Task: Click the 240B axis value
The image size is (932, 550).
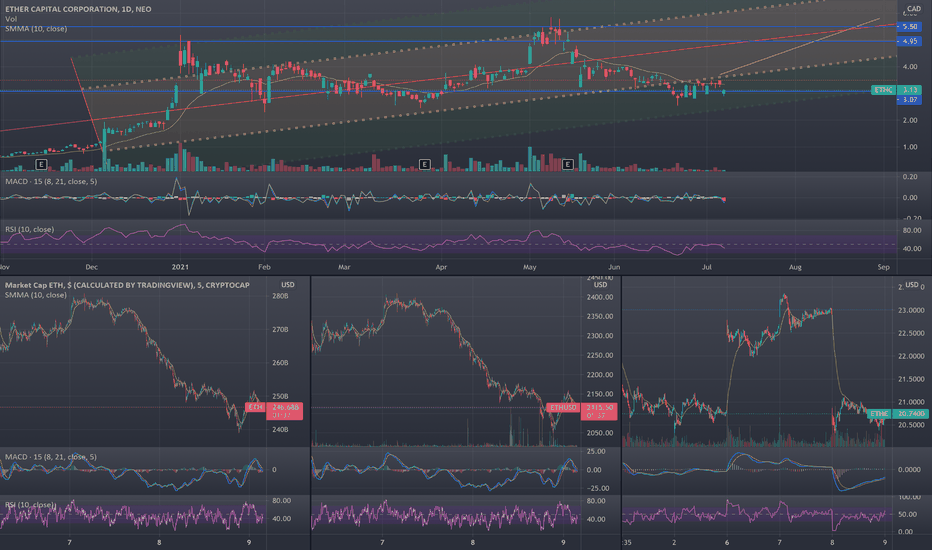Action: point(280,429)
